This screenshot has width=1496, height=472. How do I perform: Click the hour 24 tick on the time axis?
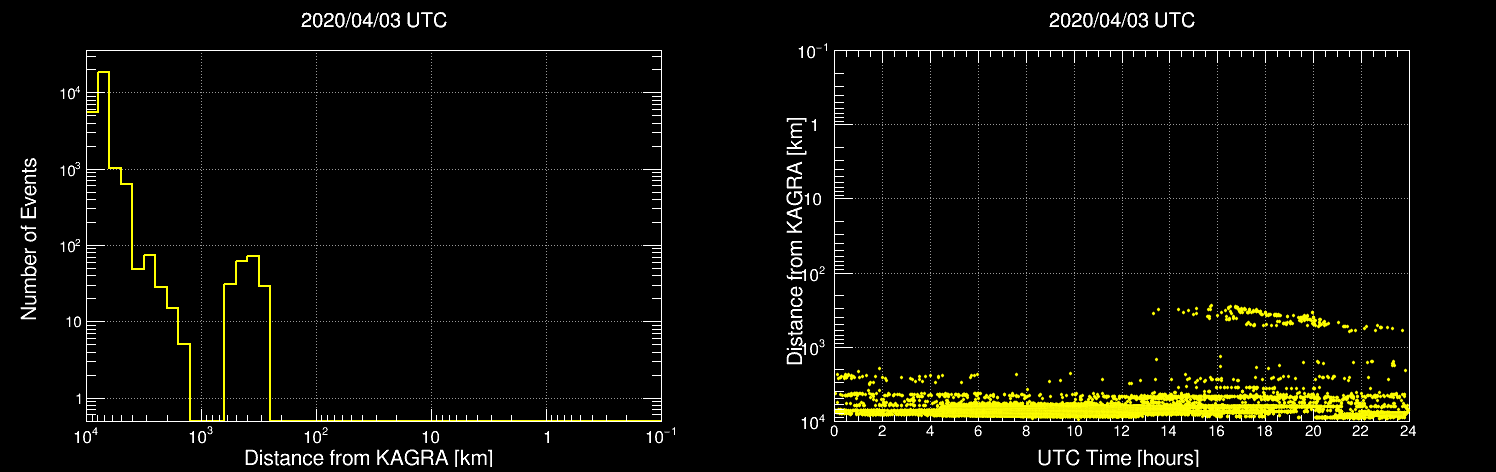tap(1408, 432)
